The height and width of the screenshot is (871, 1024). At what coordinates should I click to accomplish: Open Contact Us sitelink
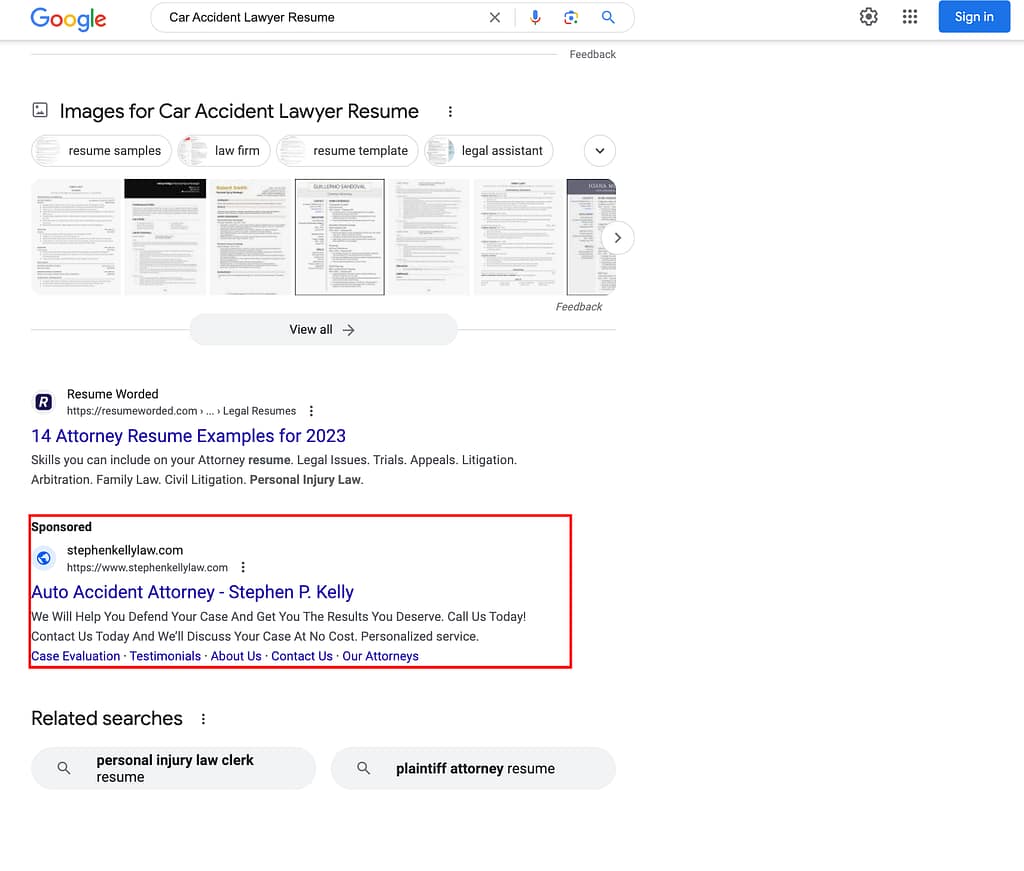coord(302,656)
